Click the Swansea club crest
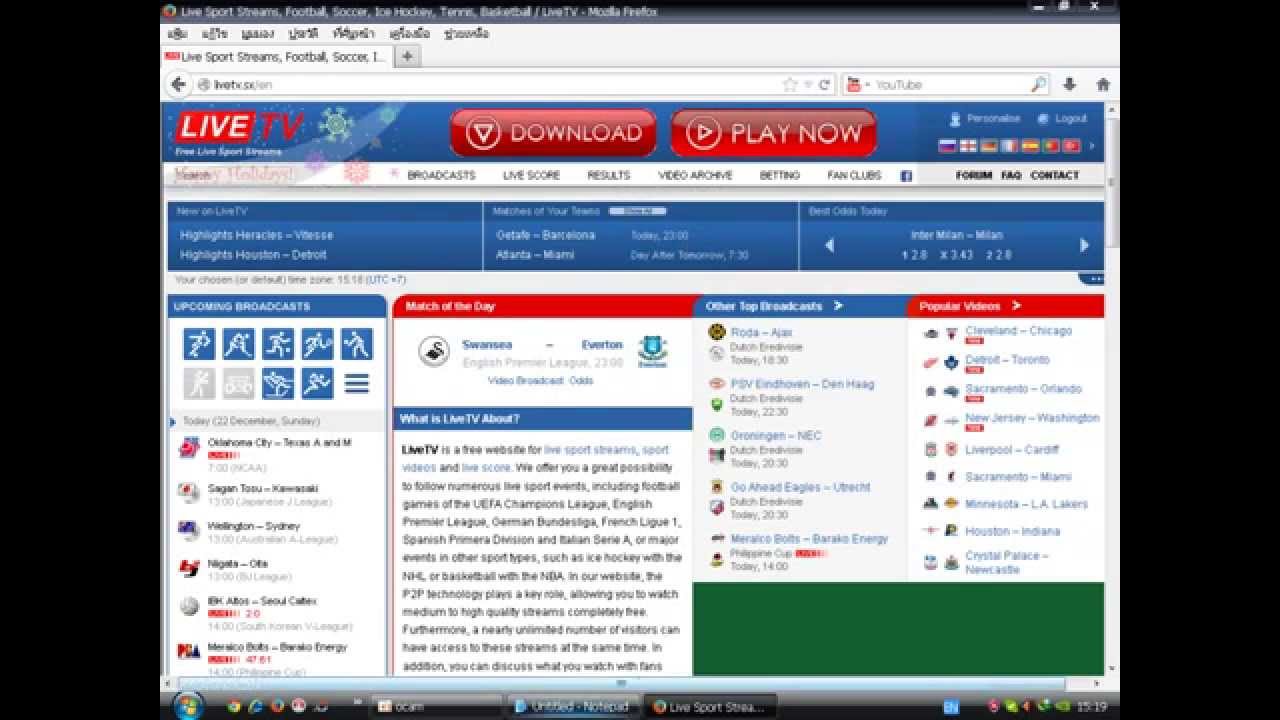Screen dimensions: 1280x720 (x=434, y=352)
